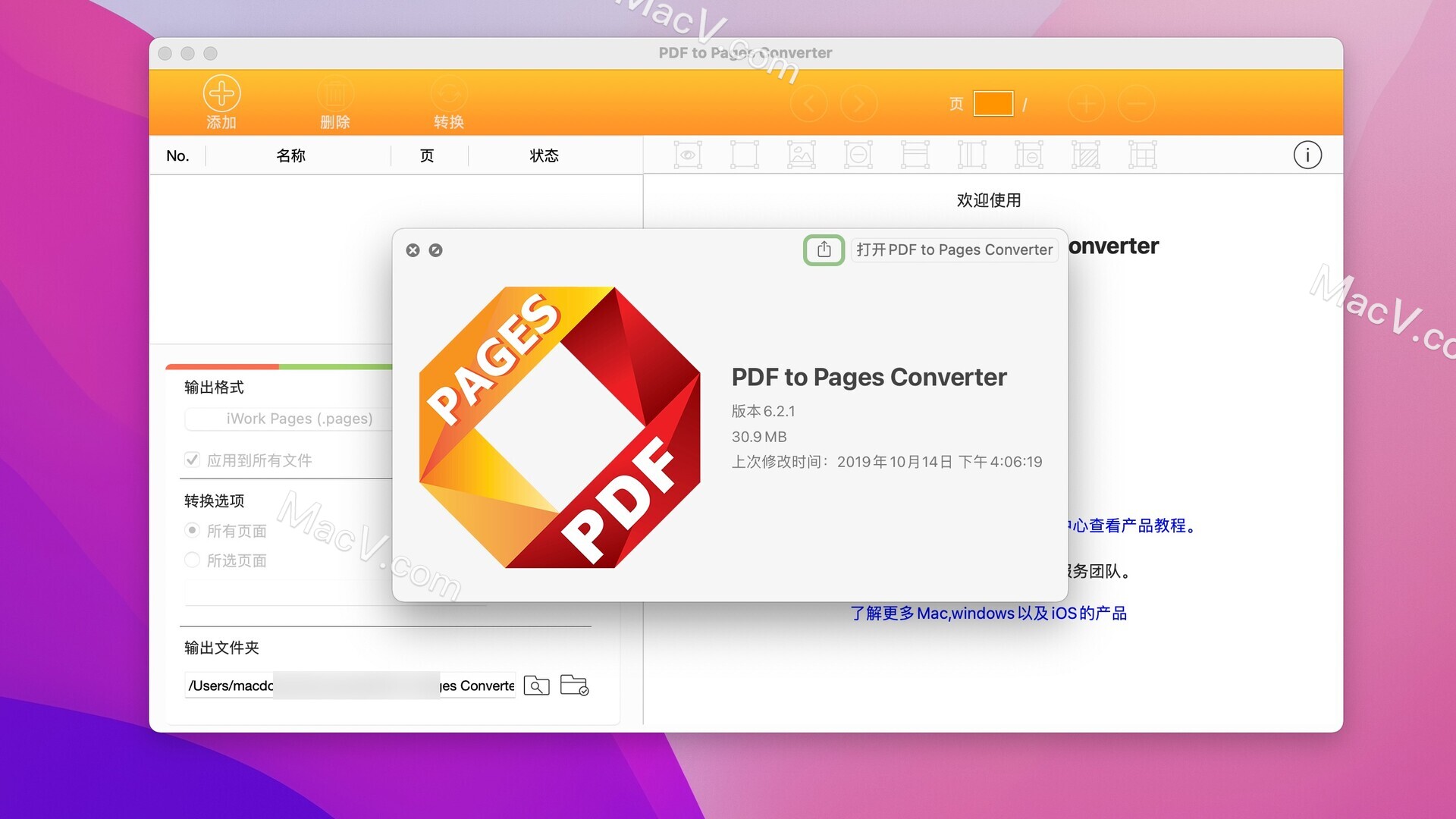Screen dimensions: 1456x819
Task: Click the page number input field
Action: click(993, 103)
